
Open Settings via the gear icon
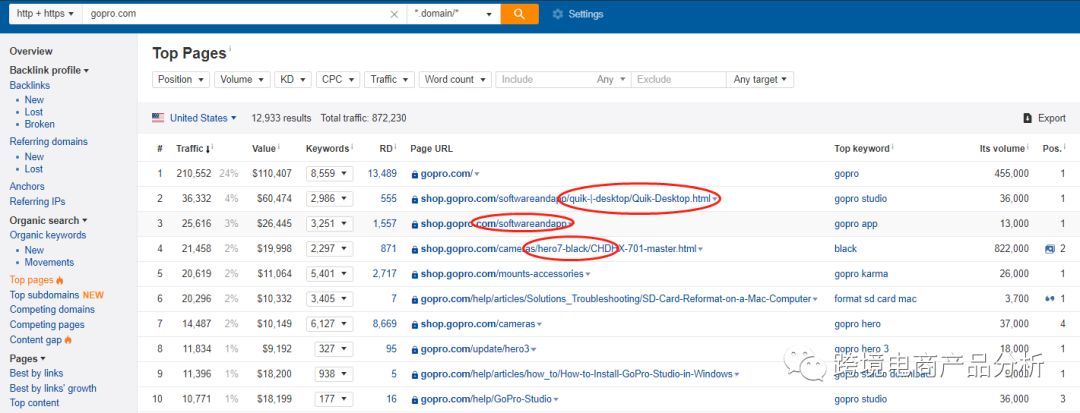557,14
